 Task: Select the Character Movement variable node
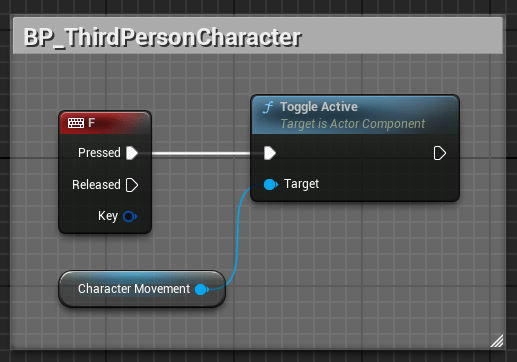pos(142,289)
